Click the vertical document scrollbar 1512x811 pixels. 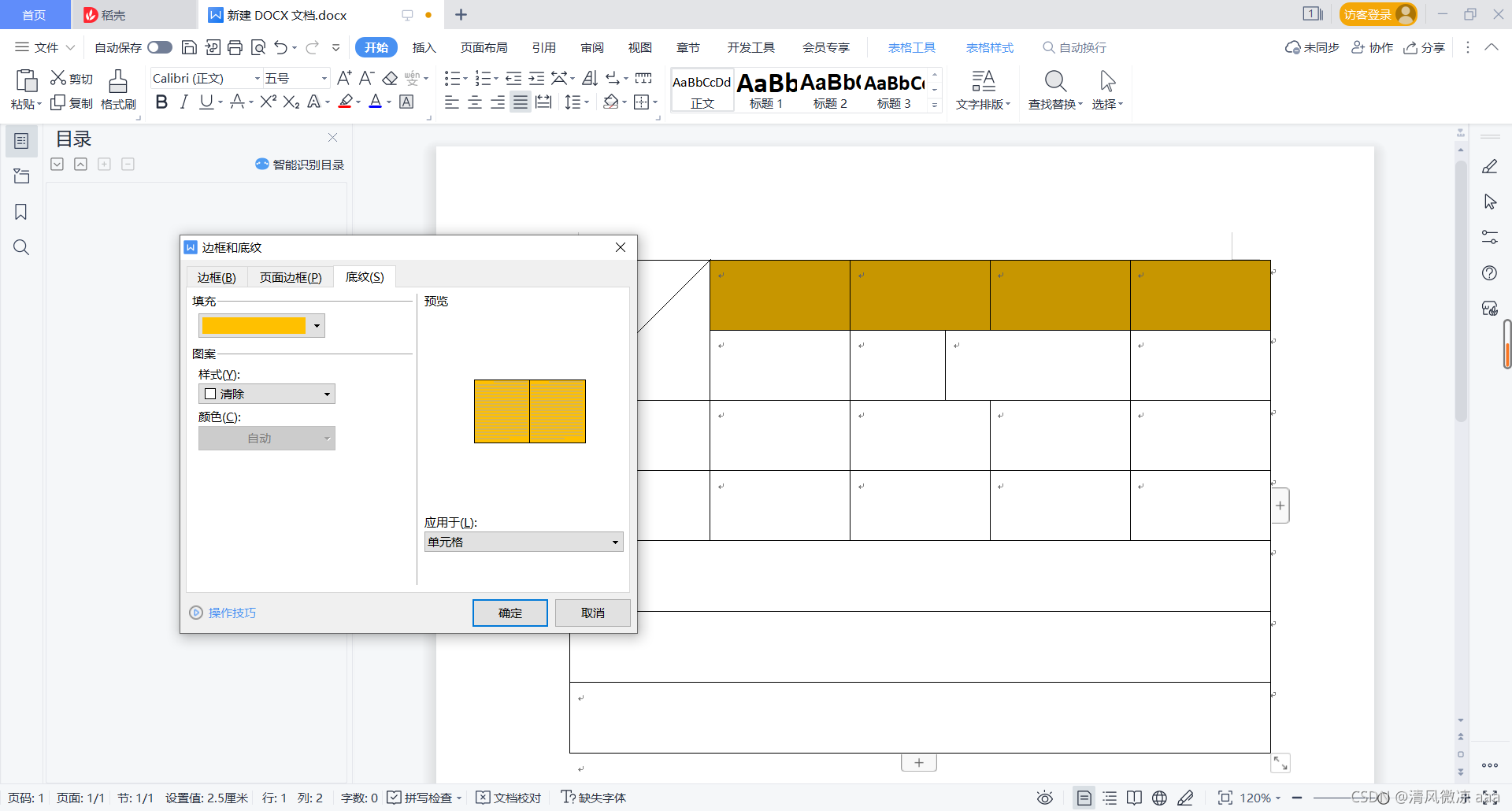[1461, 291]
